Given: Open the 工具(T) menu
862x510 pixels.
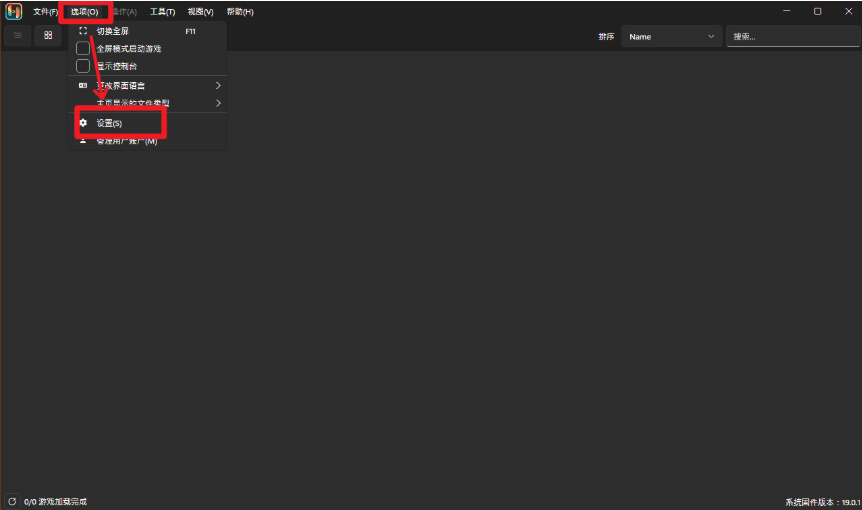Looking at the screenshot, I should point(162,12).
